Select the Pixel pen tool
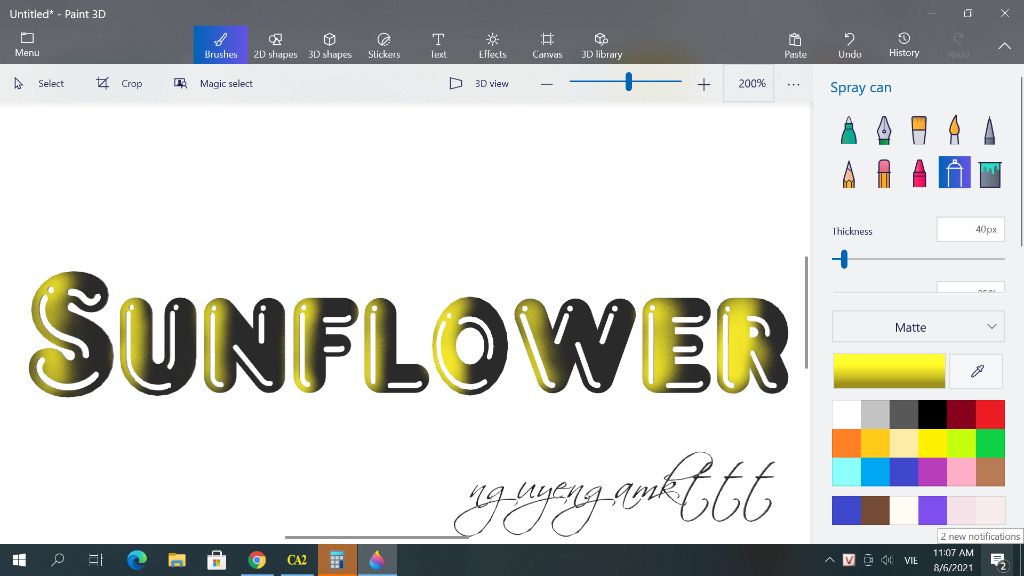Viewport: 1024px width, 576px height. [x=989, y=130]
